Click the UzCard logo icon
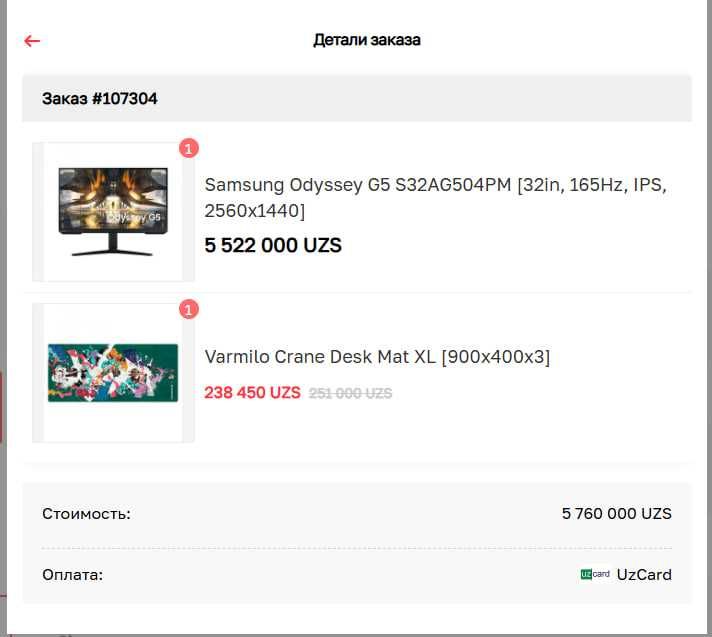This screenshot has height=637, width=712. [595, 574]
